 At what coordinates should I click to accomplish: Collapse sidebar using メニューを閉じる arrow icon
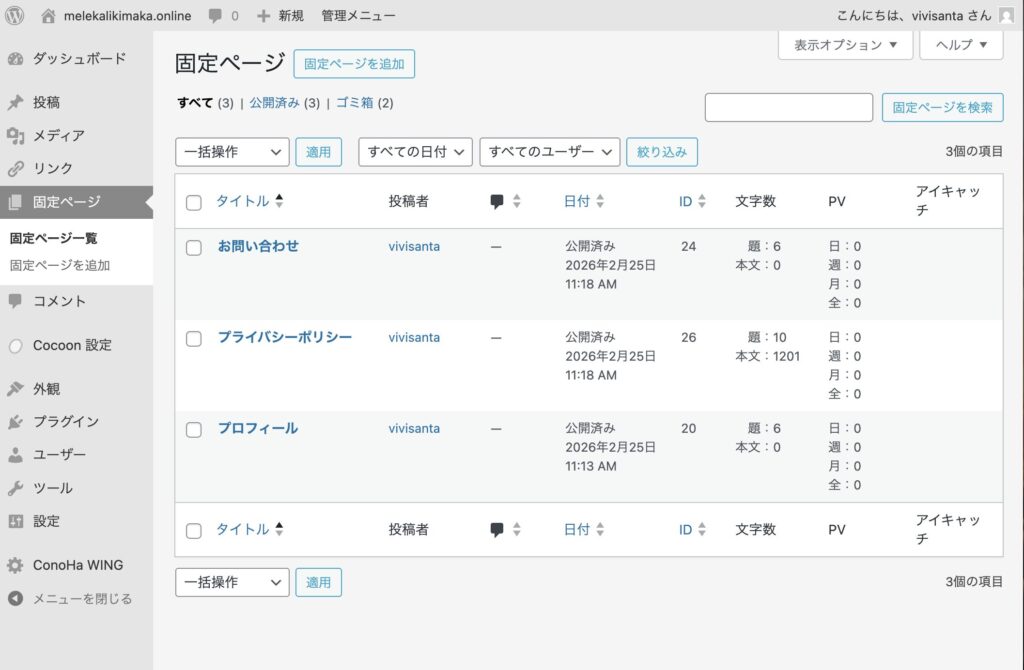[x=15, y=599]
